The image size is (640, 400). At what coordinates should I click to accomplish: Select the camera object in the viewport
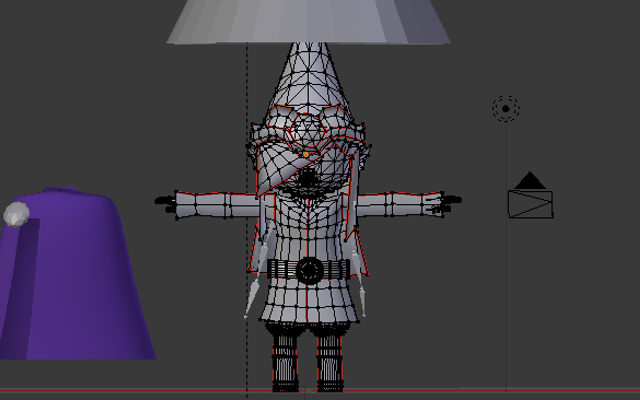point(531,196)
